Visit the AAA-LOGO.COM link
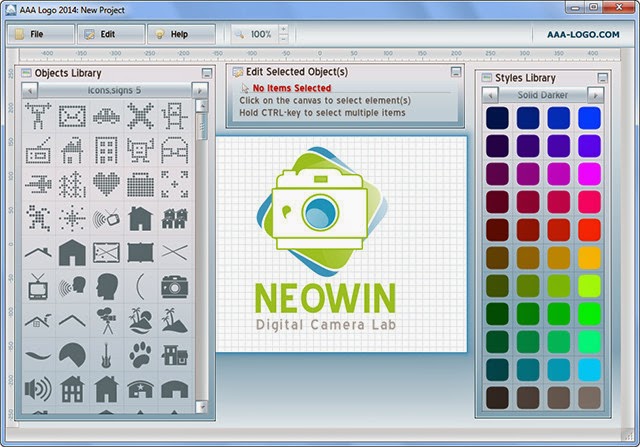 tap(583, 35)
